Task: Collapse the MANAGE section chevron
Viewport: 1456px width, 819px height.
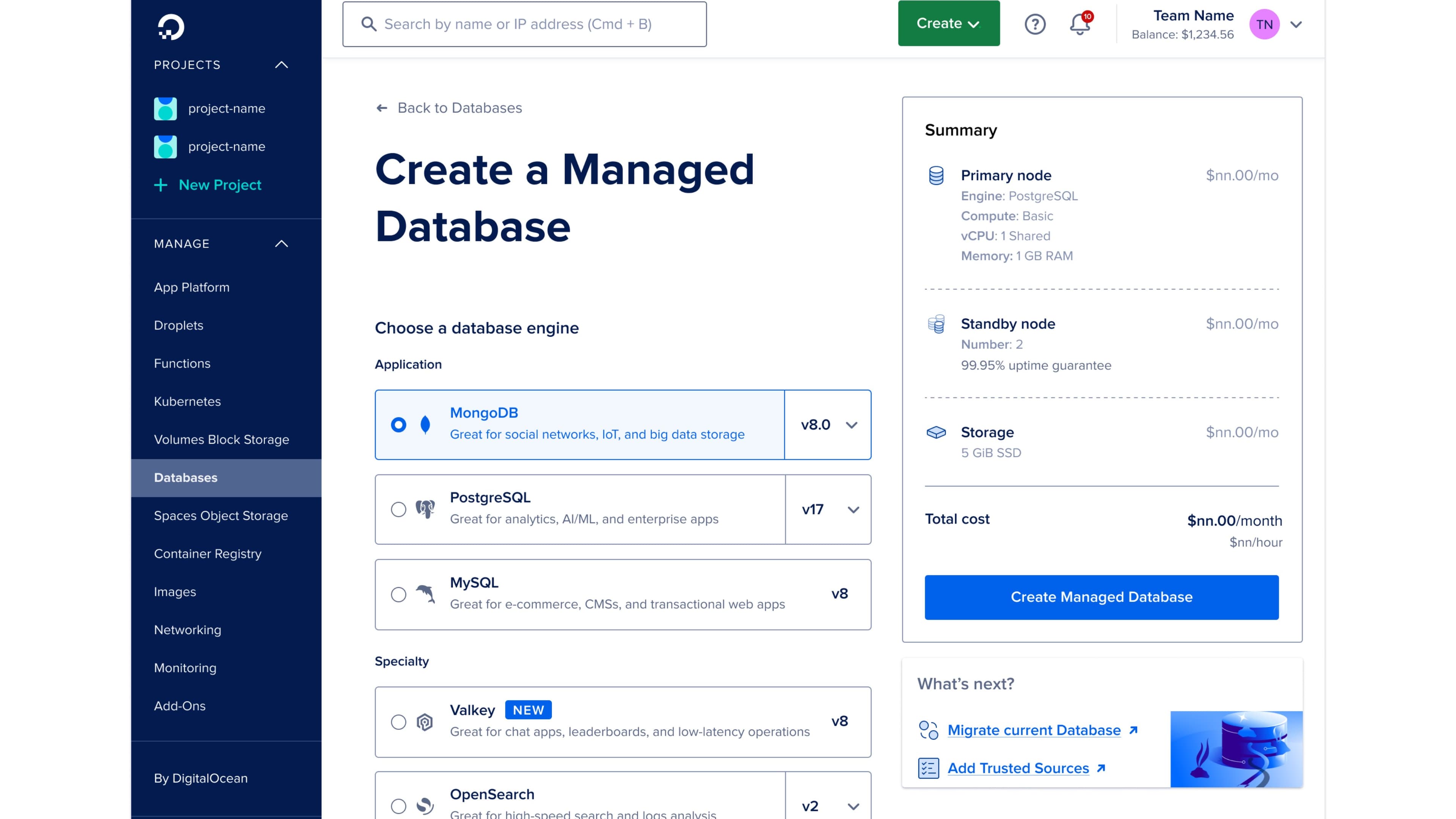Action: coord(281,243)
